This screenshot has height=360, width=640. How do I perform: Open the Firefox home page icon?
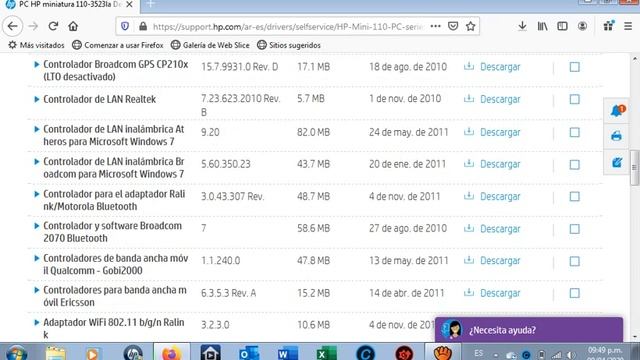[73, 27]
